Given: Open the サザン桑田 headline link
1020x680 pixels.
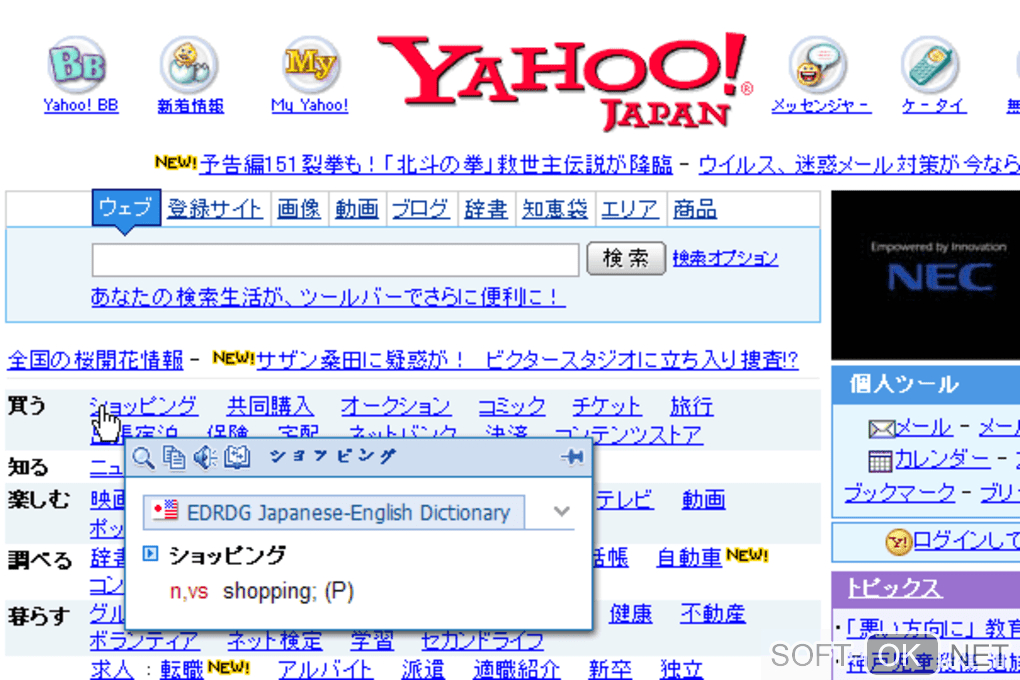Looking at the screenshot, I should (x=527, y=360).
